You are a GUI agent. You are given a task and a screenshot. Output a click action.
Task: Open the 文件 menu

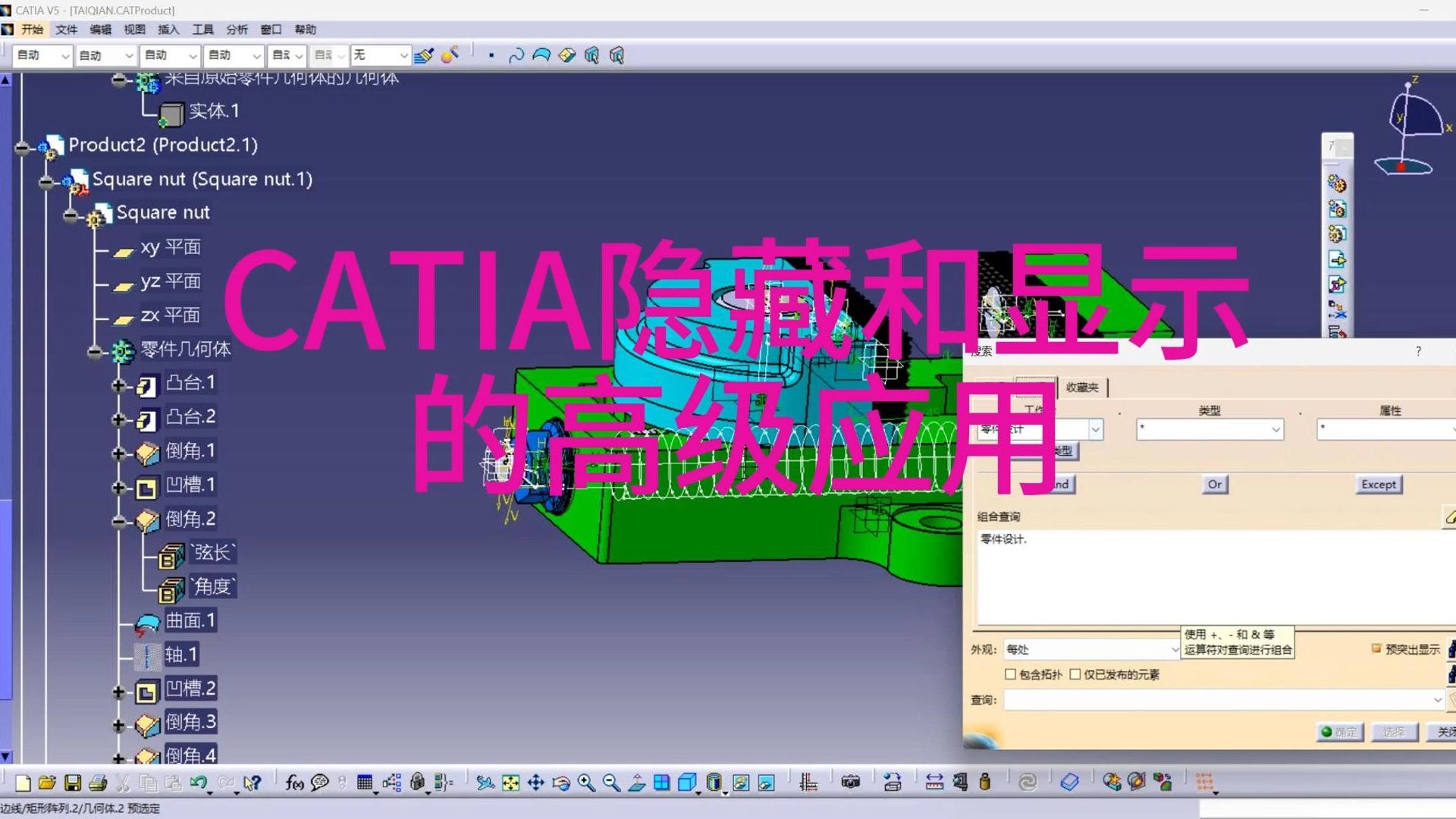tap(67, 30)
